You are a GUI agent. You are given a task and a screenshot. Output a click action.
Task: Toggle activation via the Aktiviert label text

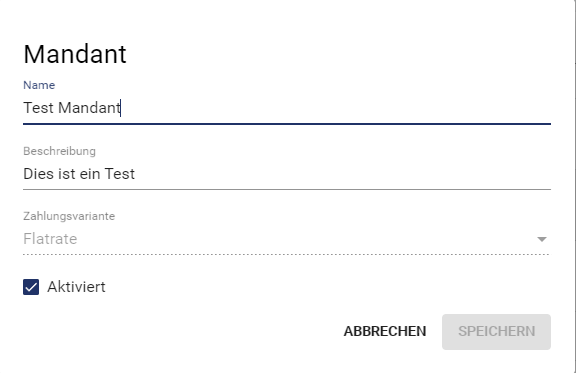click(x=76, y=287)
